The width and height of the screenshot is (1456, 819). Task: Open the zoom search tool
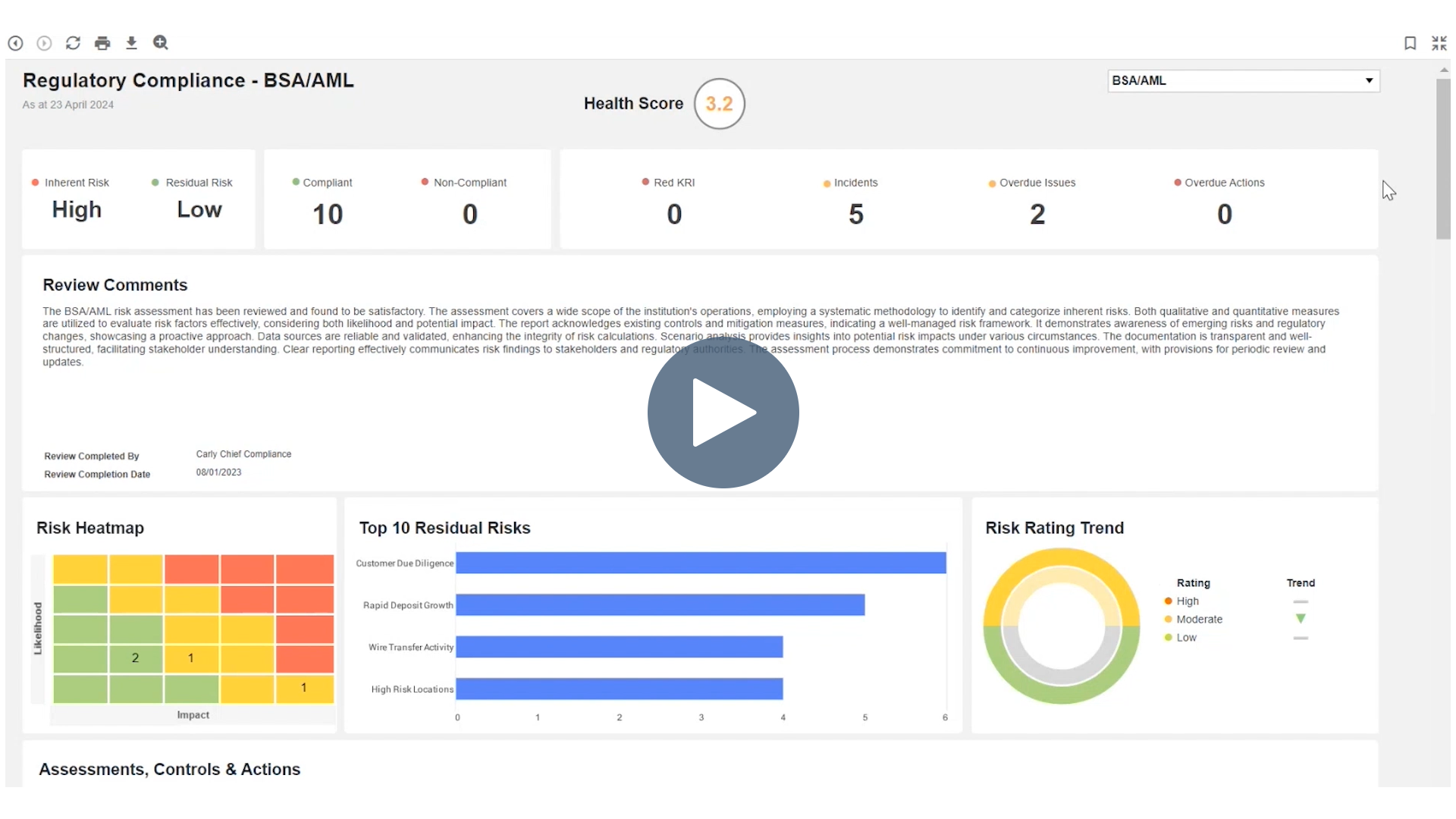coord(160,43)
